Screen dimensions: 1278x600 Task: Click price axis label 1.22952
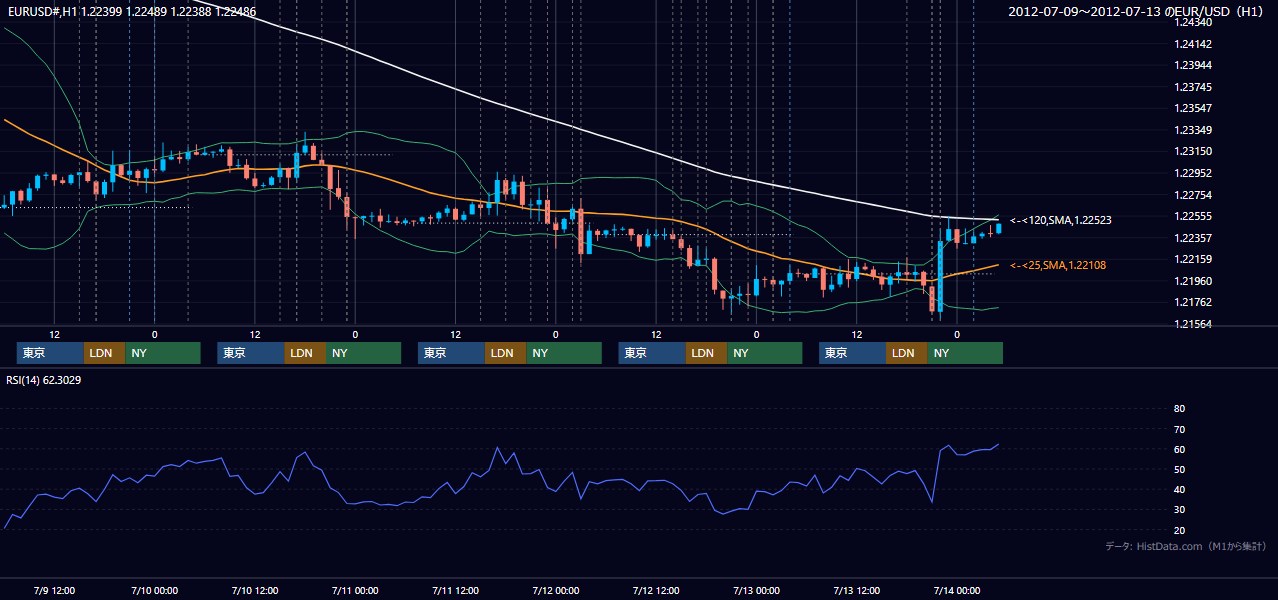[x=1192, y=173]
